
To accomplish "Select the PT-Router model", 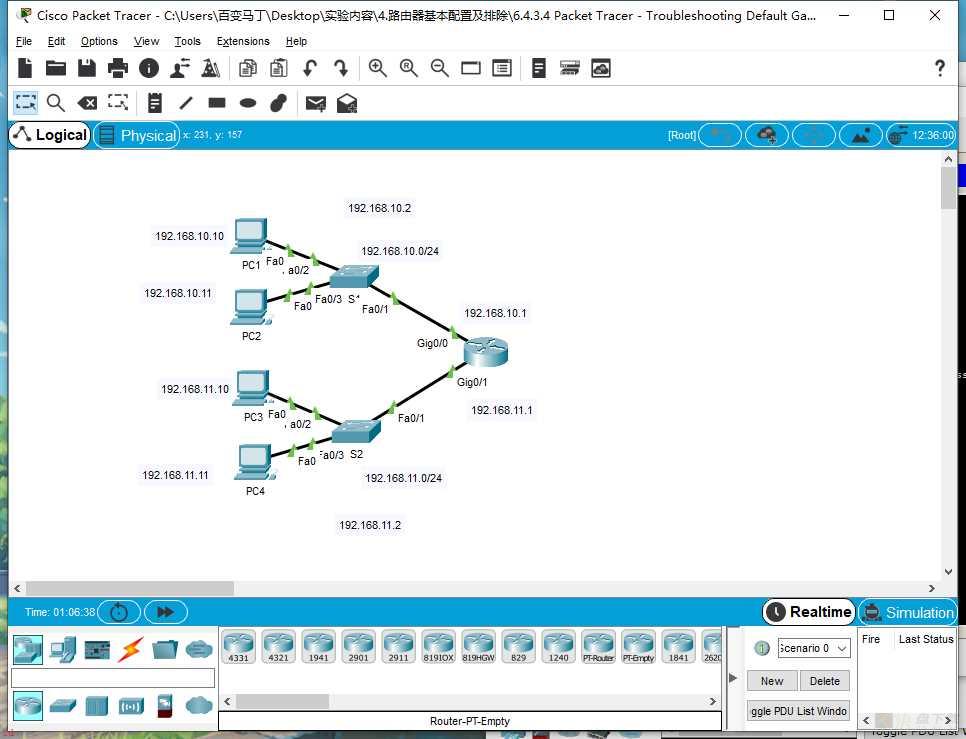I will [x=598, y=647].
